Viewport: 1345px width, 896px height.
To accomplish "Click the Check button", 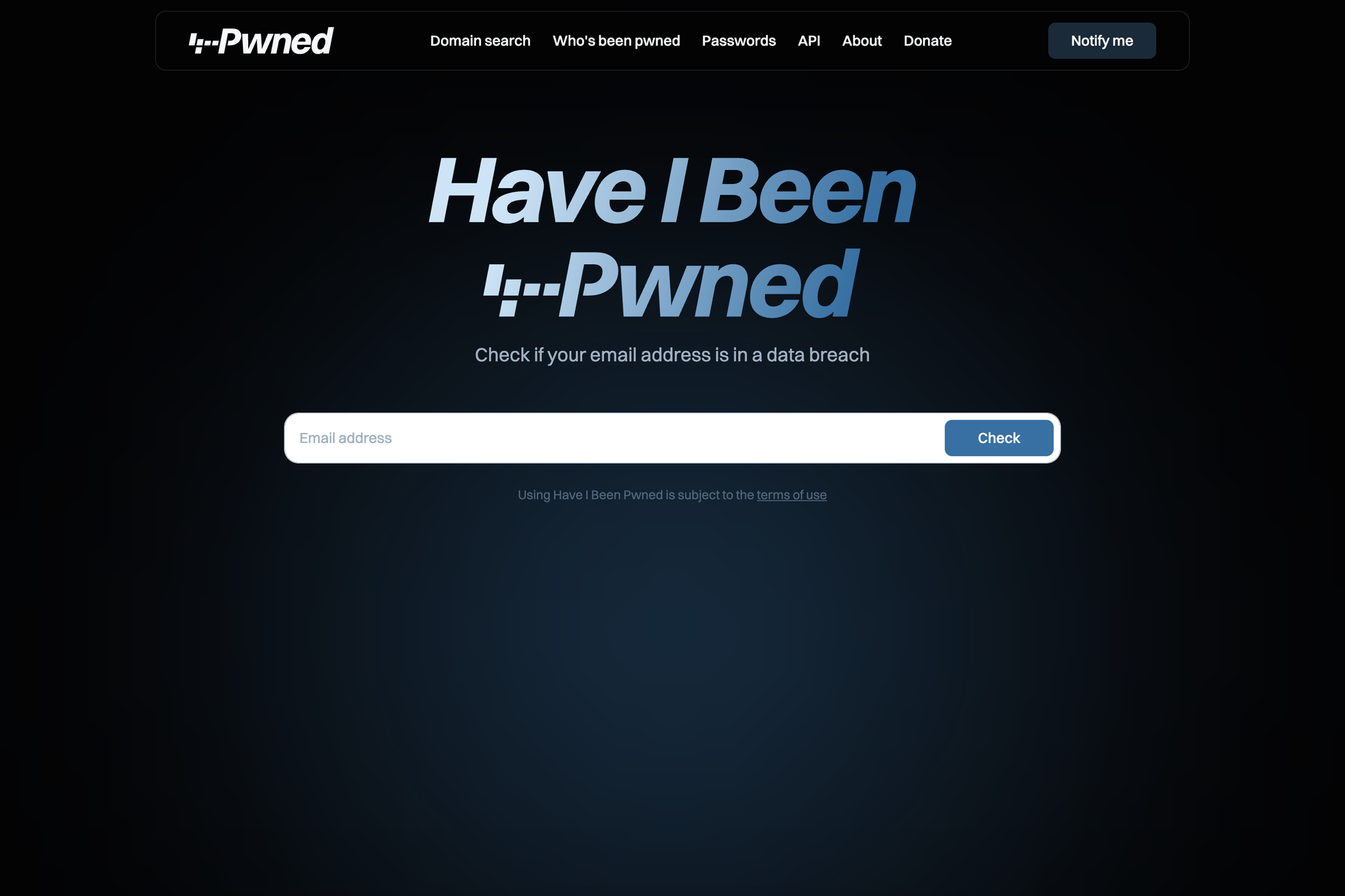I will click(999, 437).
